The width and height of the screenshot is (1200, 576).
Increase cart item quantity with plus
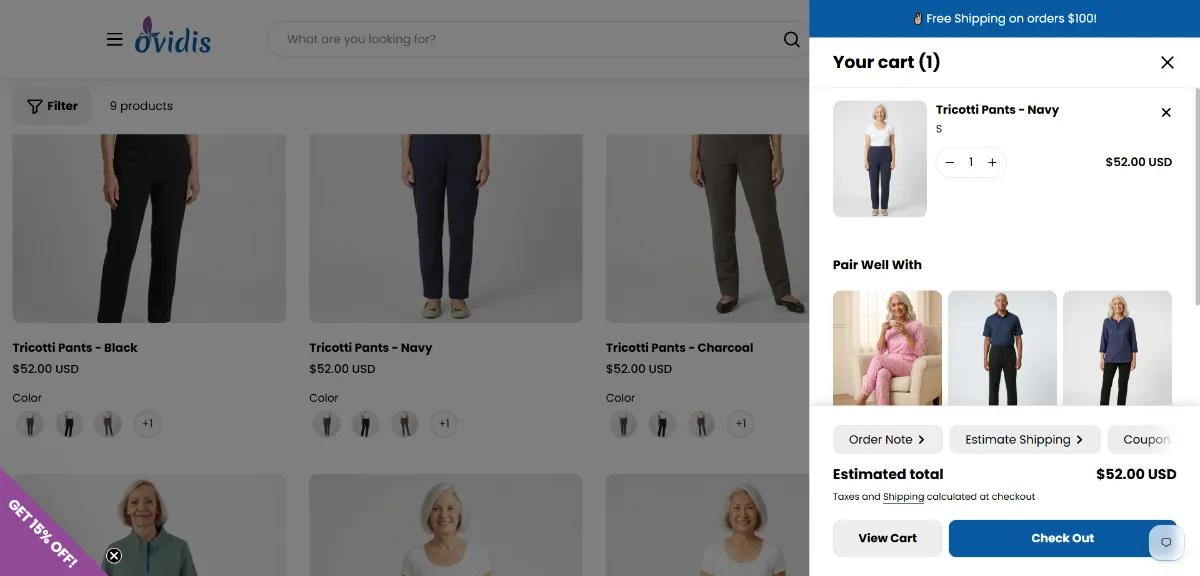(x=992, y=162)
